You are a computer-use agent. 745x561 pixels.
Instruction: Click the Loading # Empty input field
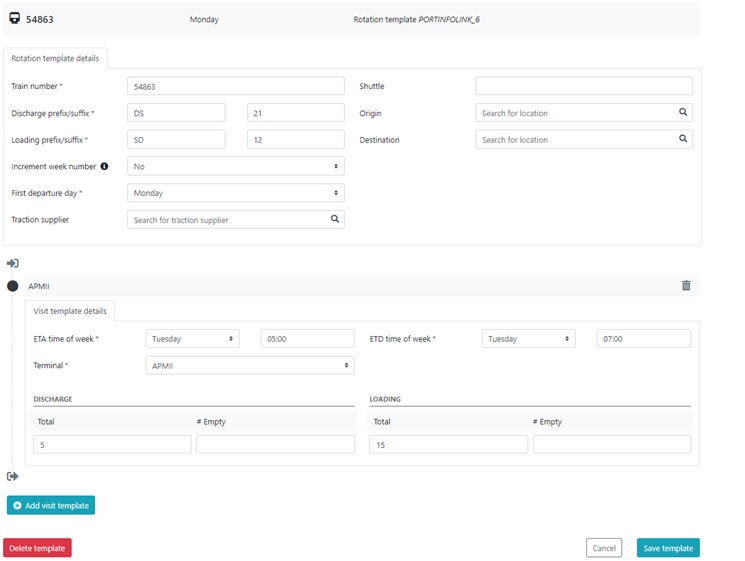[x=612, y=444]
